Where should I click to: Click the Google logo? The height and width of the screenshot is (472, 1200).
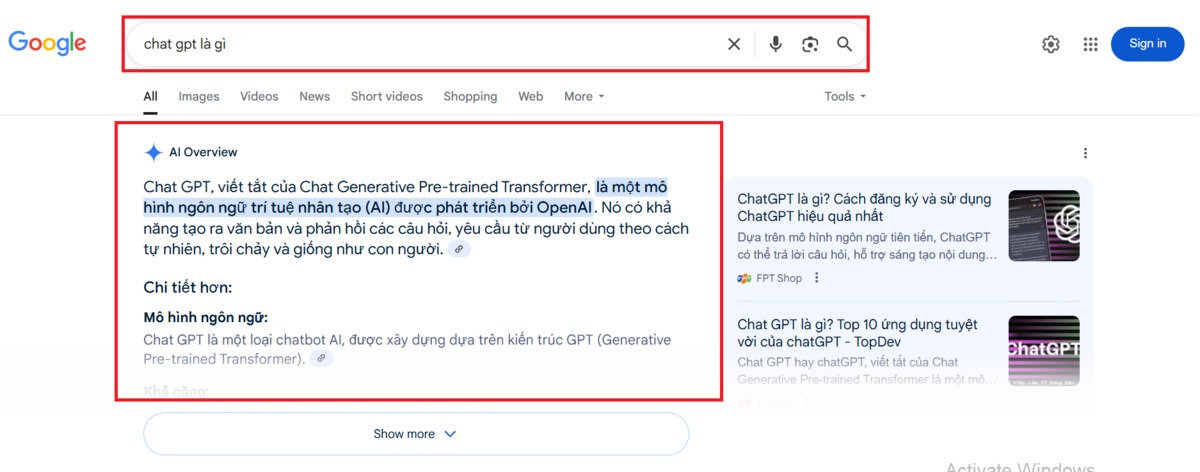tap(47, 43)
